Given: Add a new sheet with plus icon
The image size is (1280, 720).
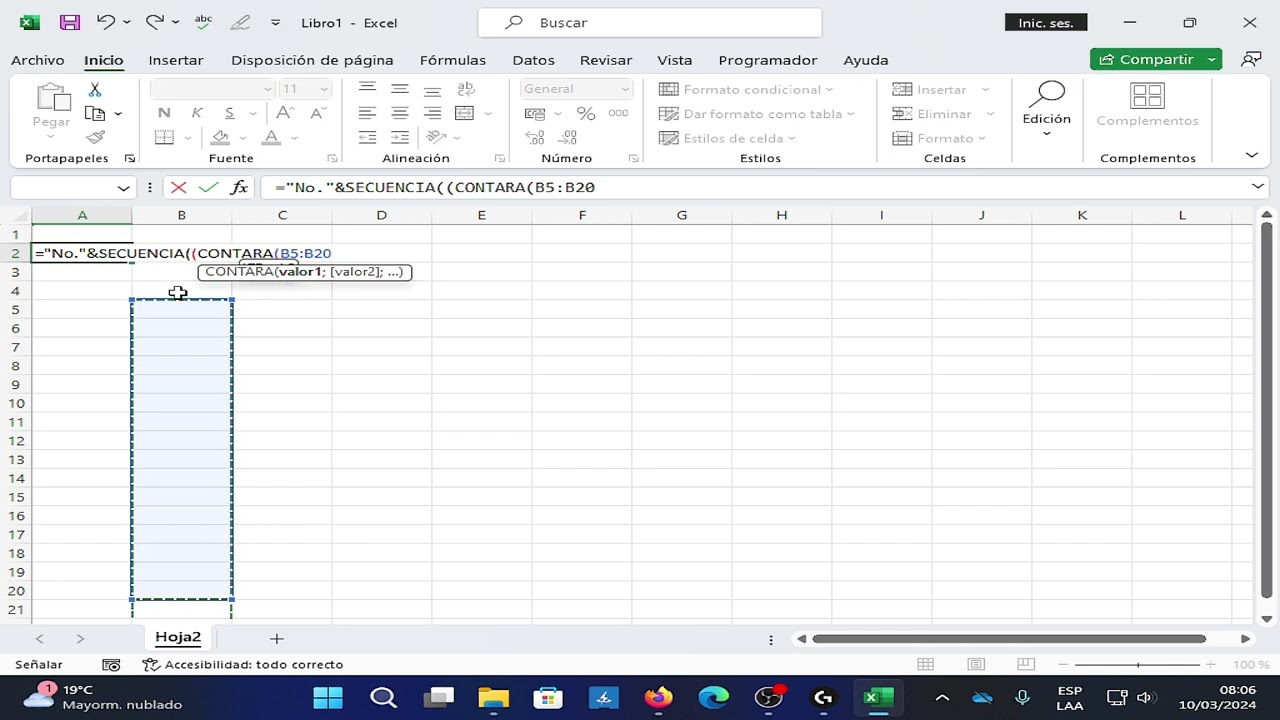Looking at the screenshot, I should tap(277, 638).
